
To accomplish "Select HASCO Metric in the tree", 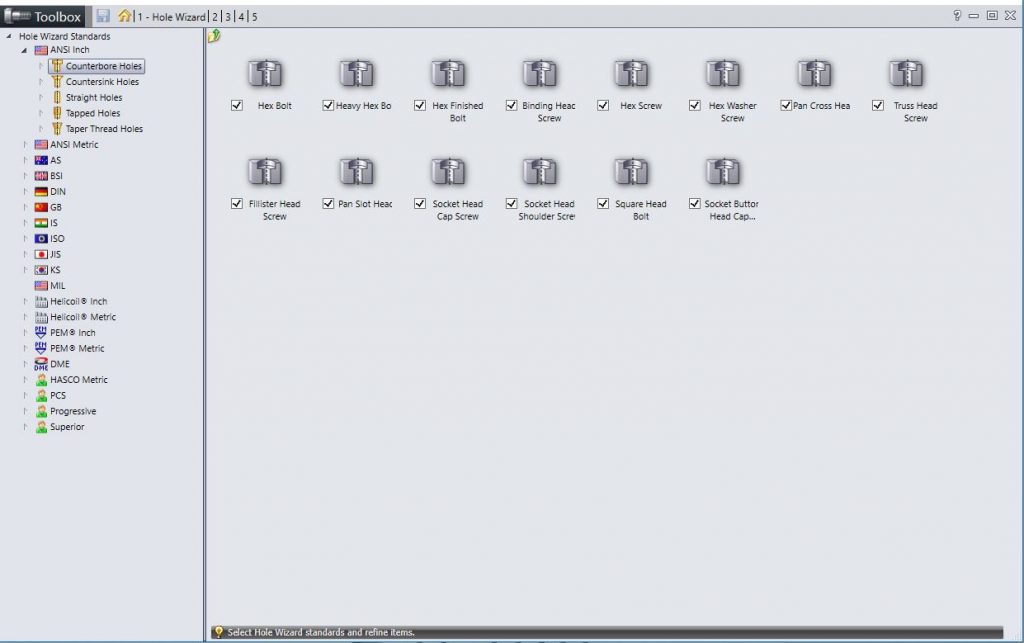I will pos(78,379).
